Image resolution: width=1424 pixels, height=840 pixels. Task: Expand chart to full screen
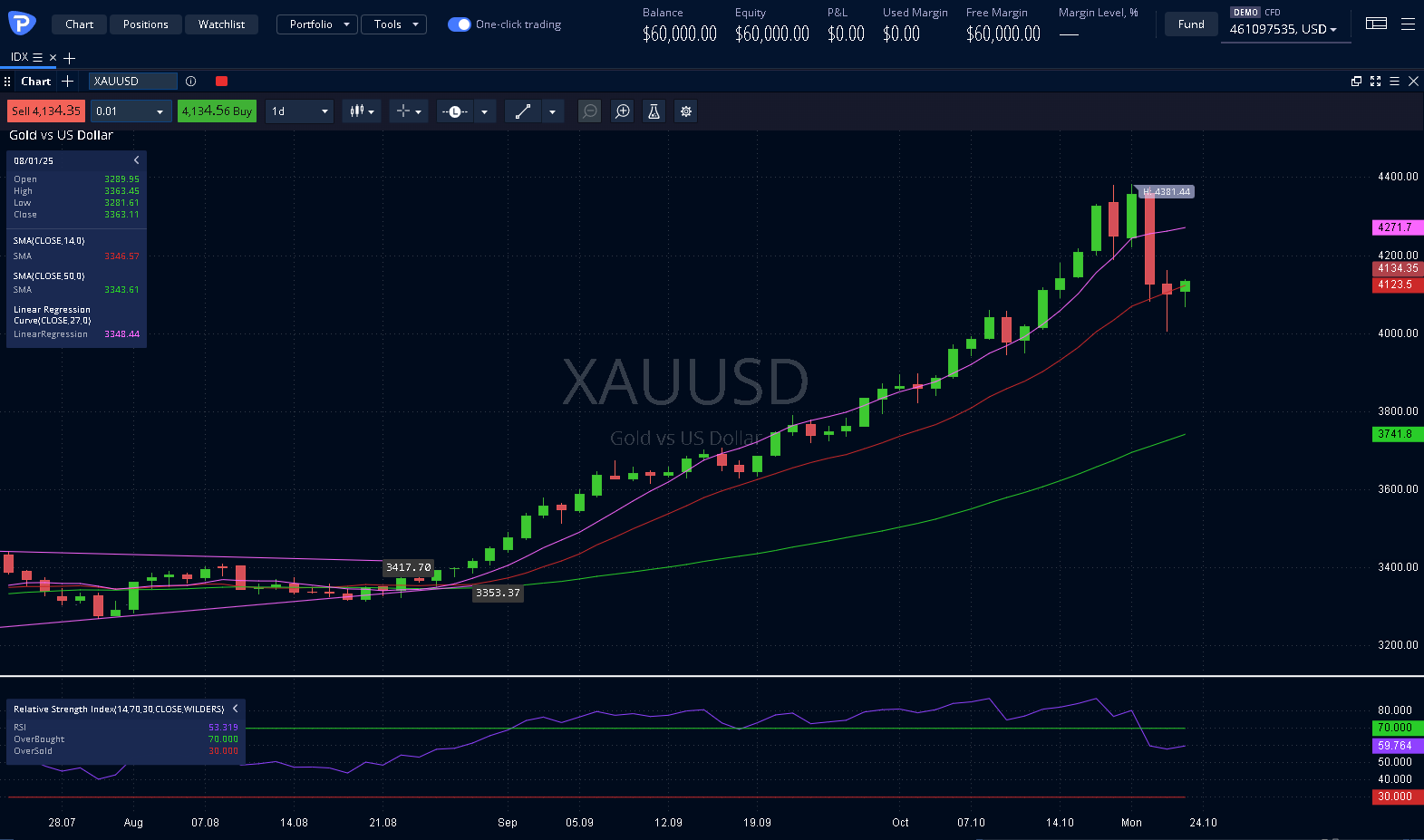tap(1375, 82)
